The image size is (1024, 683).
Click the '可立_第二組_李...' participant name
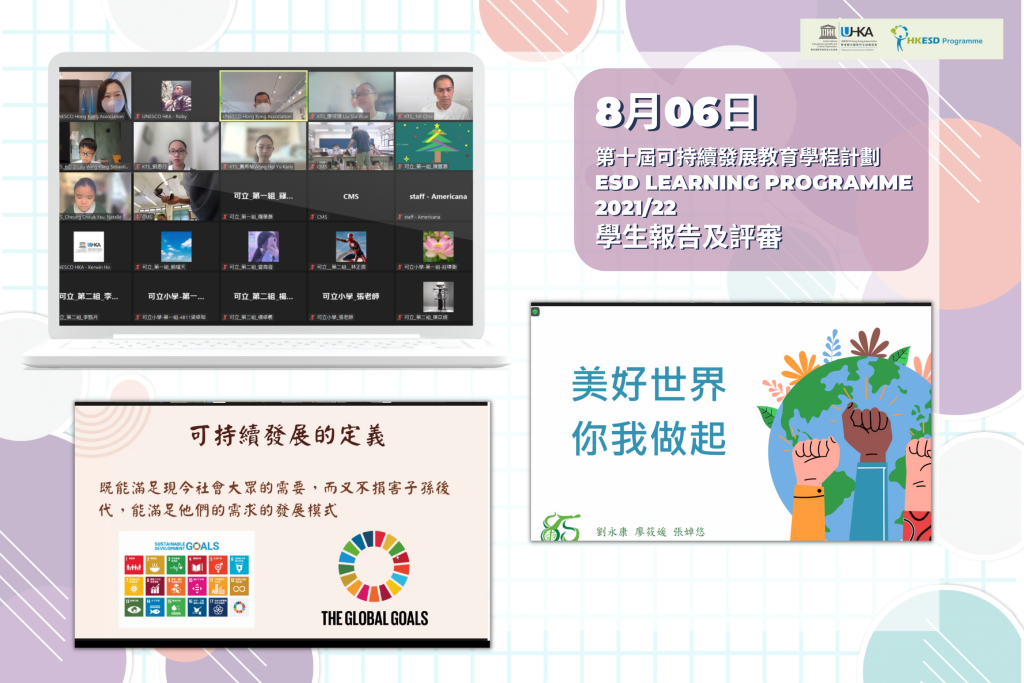[89, 296]
